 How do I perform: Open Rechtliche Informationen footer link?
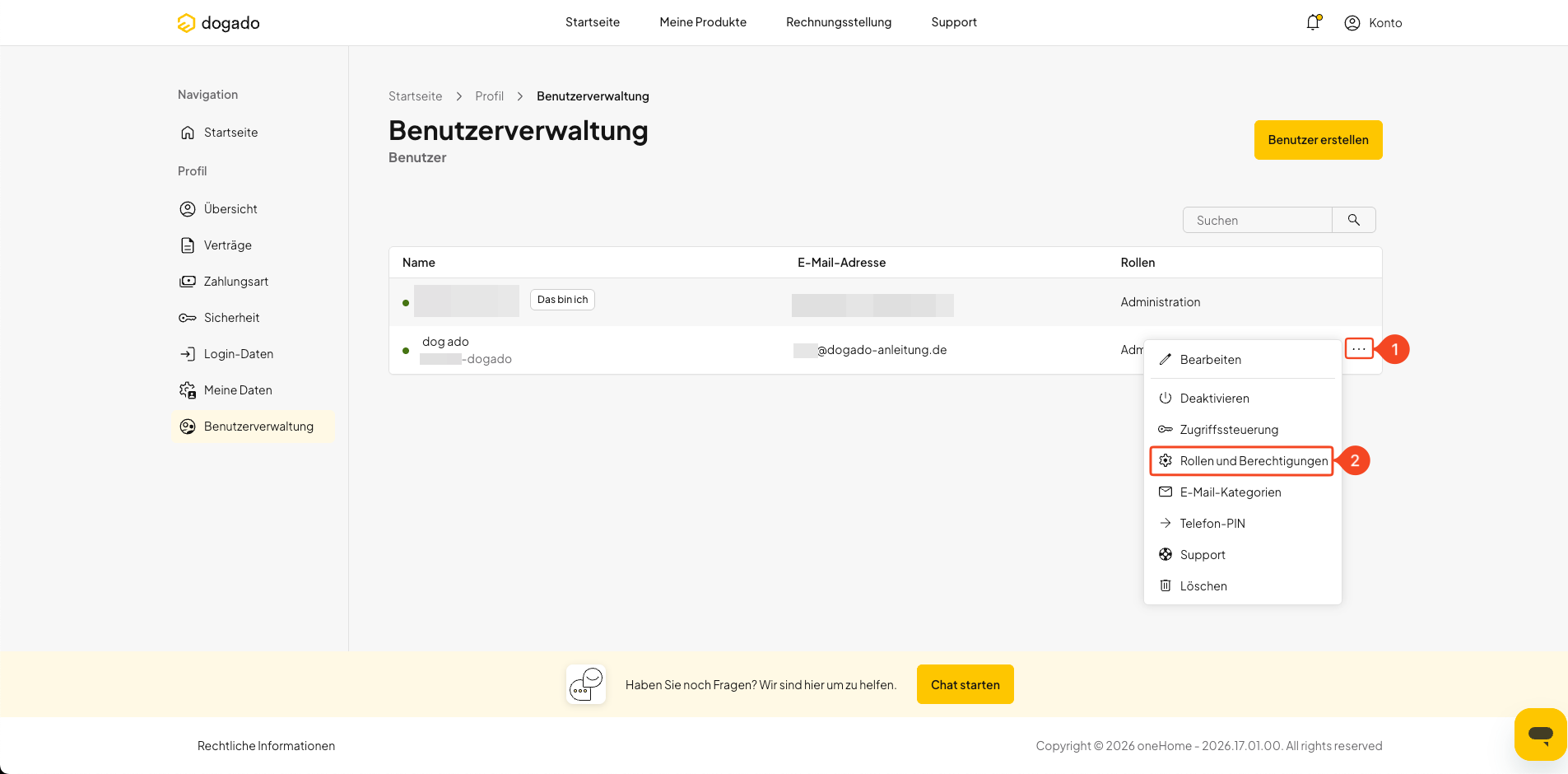click(x=266, y=746)
